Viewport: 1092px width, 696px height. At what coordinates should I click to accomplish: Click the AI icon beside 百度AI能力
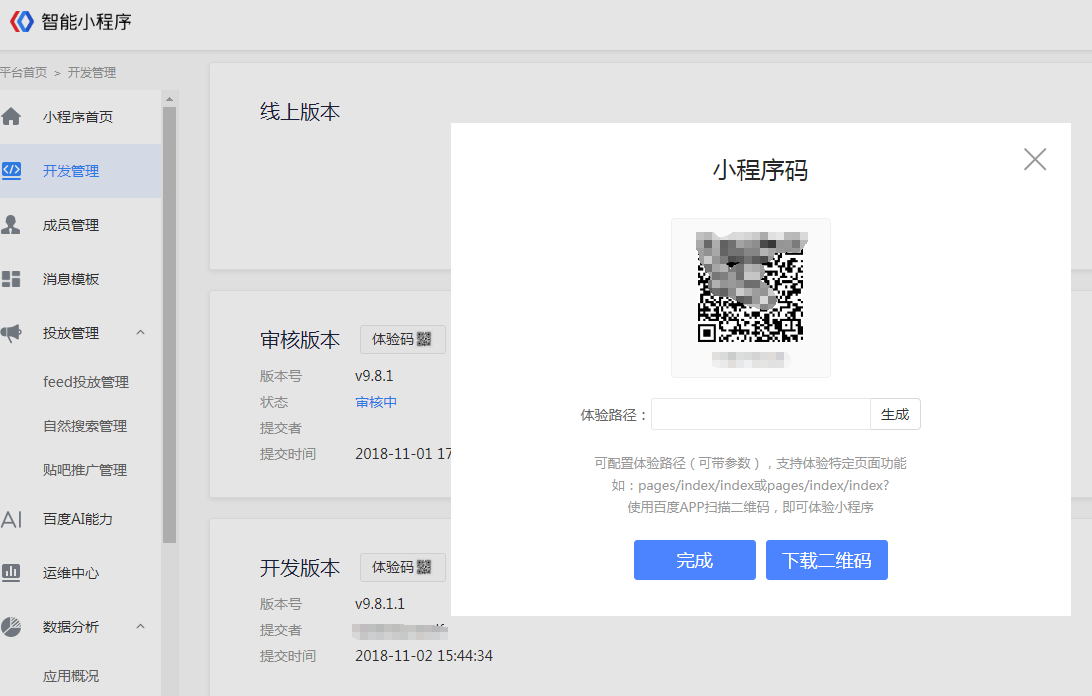11,519
